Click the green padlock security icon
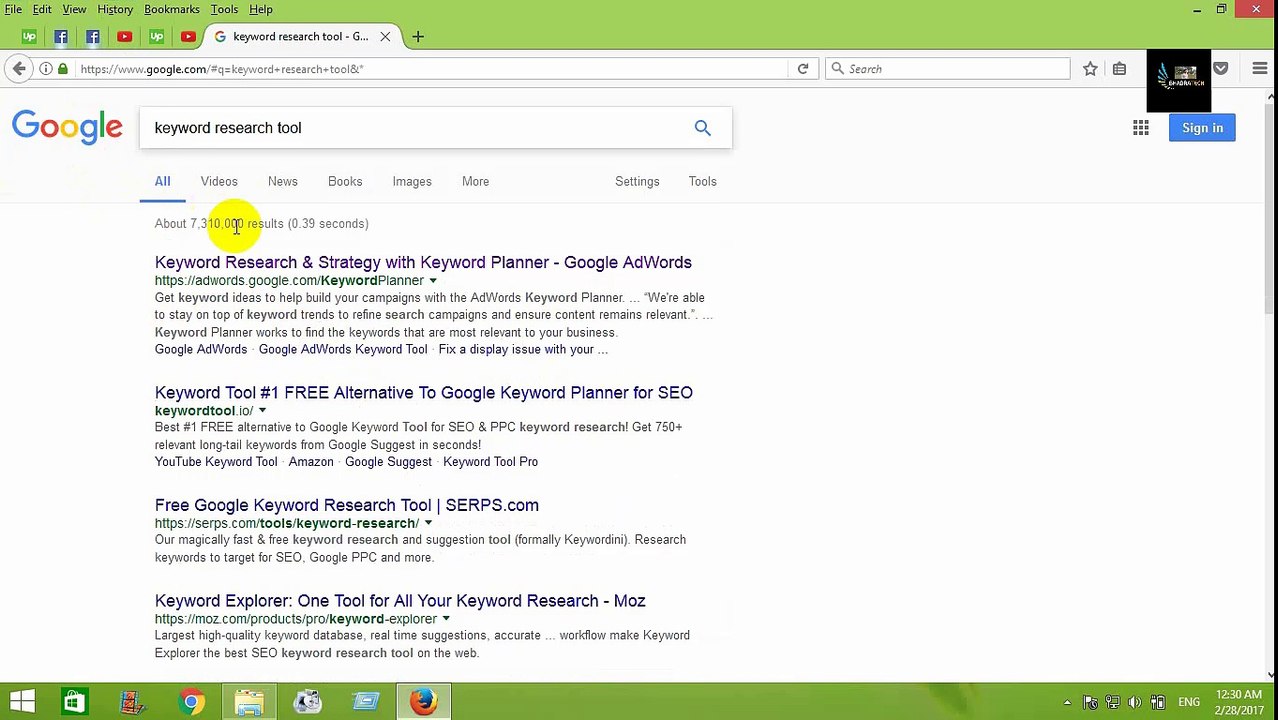 coord(62,69)
